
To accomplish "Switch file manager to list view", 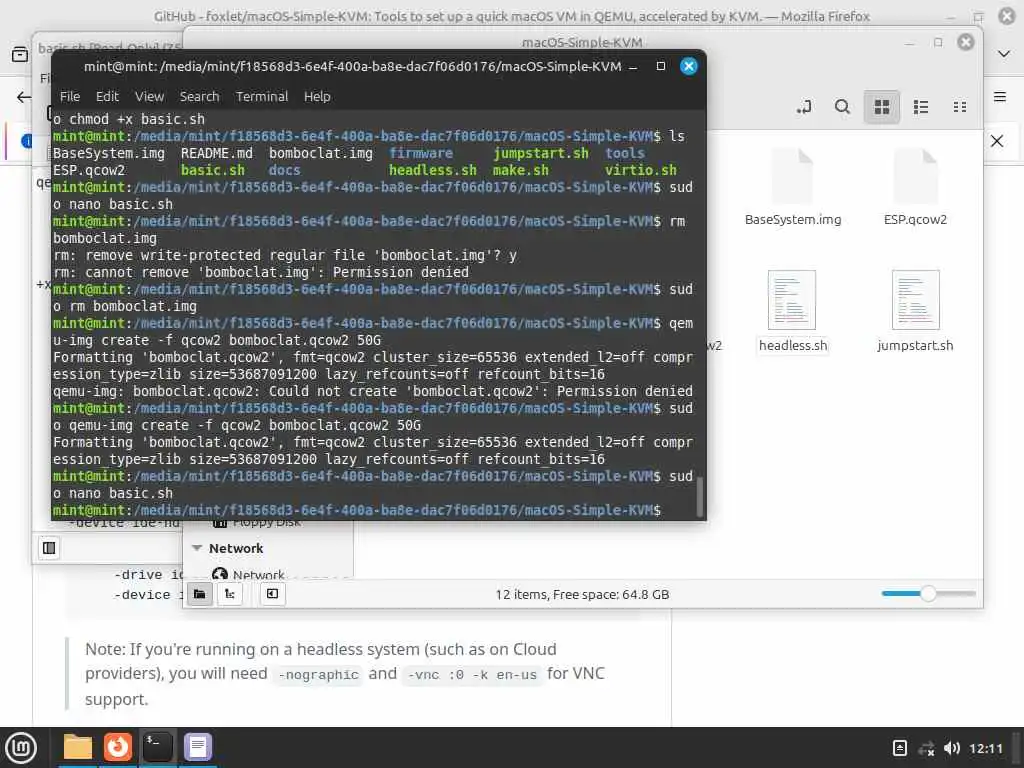I will (x=921, y=106).
